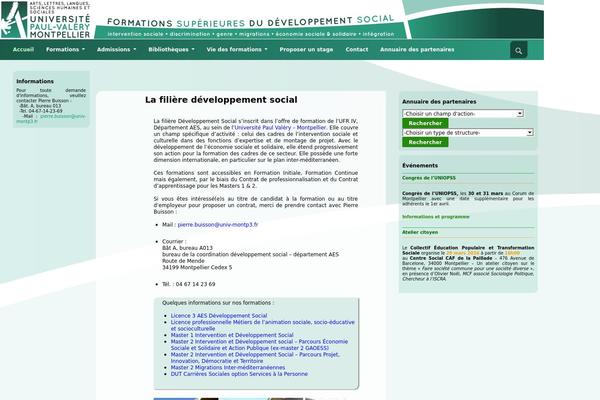600x400 pixels.
Task: Click the Université Paul-Valéry Montpellier logo
Action: click(46, 20)
